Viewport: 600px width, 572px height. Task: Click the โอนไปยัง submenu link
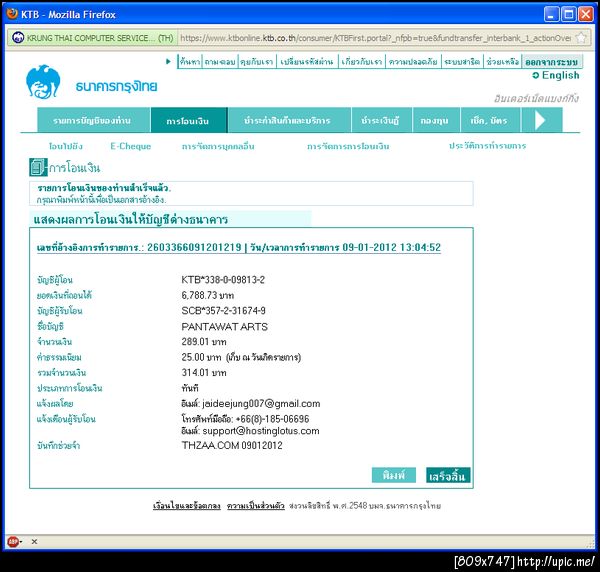(66, 146)
